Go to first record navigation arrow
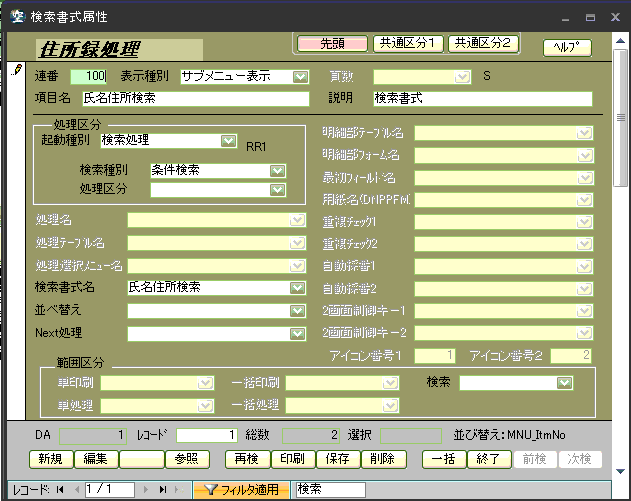Screen dimensions: 631x501 tap(59, 490)
